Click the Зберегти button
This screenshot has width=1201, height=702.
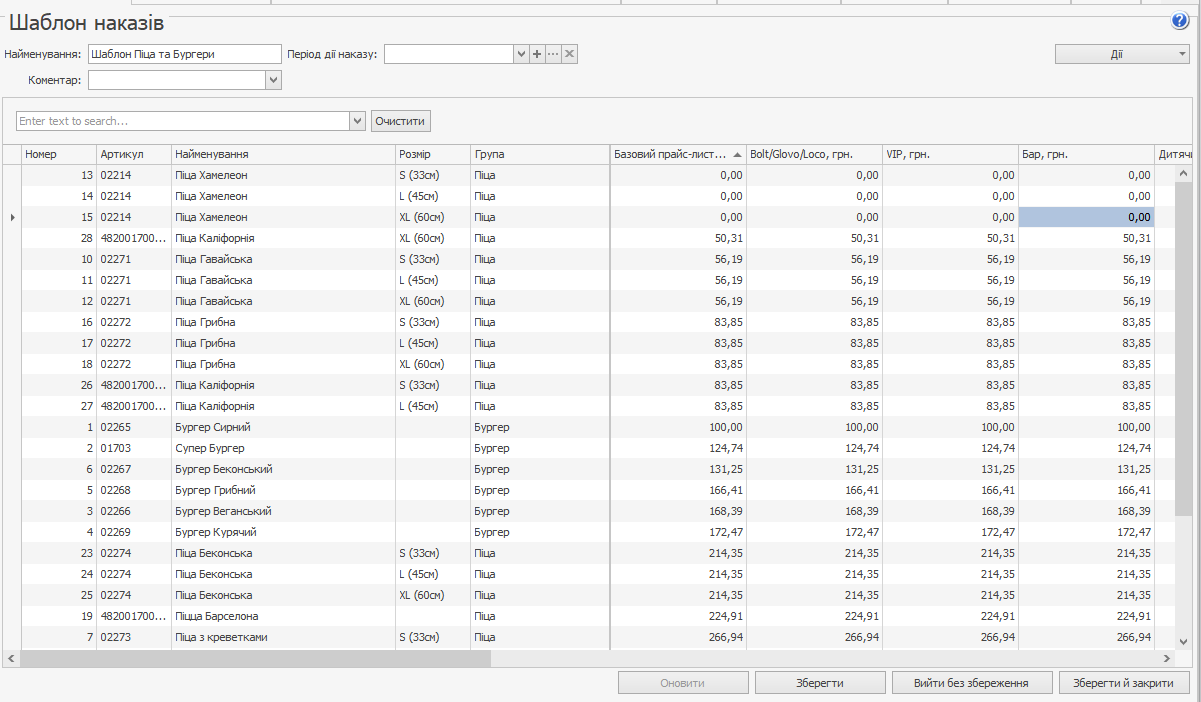[819, 683]
